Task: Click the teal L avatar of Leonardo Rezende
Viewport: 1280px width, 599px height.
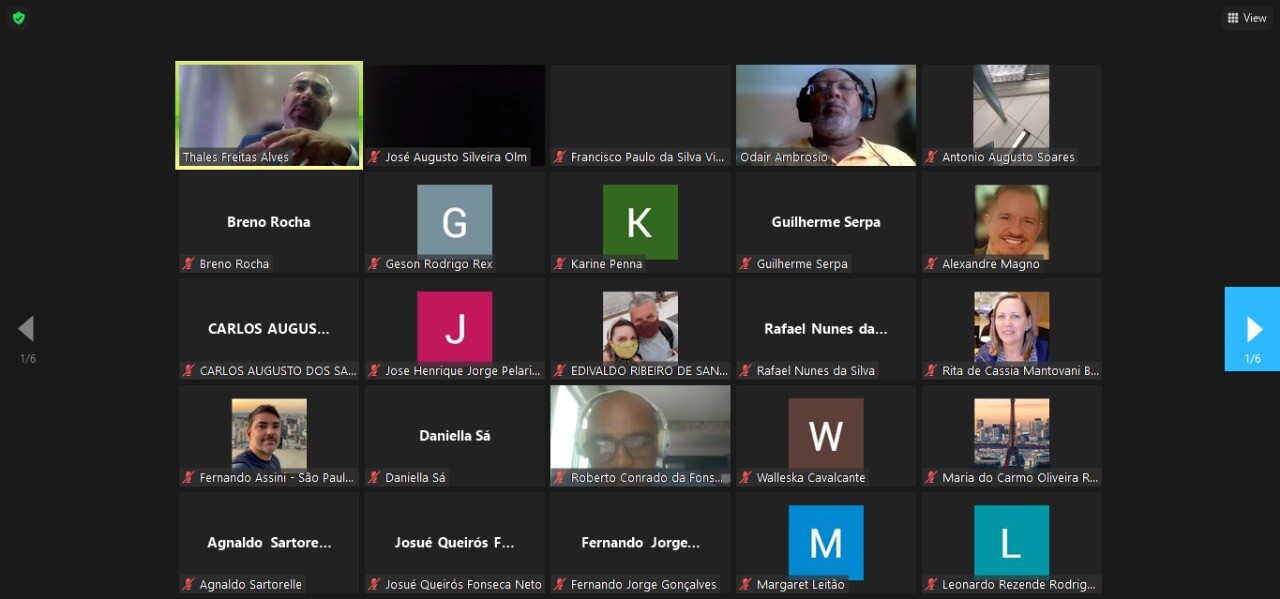Action: [x=1011, y=541]
